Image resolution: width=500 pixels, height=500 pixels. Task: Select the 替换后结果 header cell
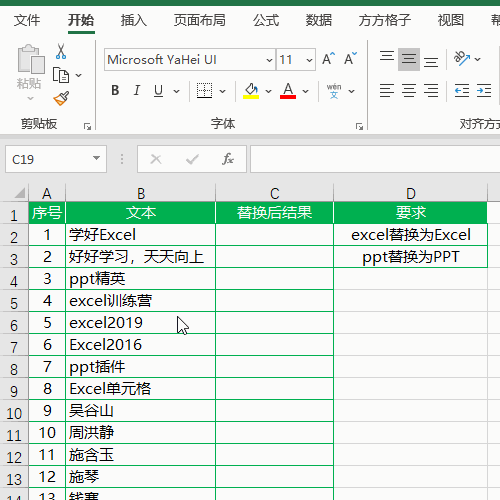(x=274, y=213)
